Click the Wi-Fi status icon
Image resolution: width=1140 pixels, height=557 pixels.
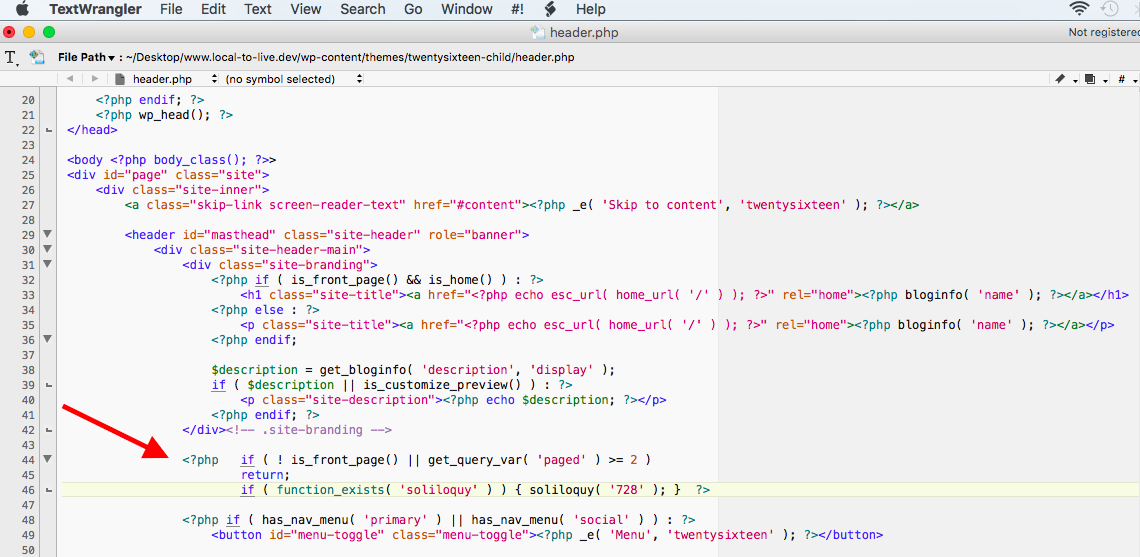[x=1079, y=9]
